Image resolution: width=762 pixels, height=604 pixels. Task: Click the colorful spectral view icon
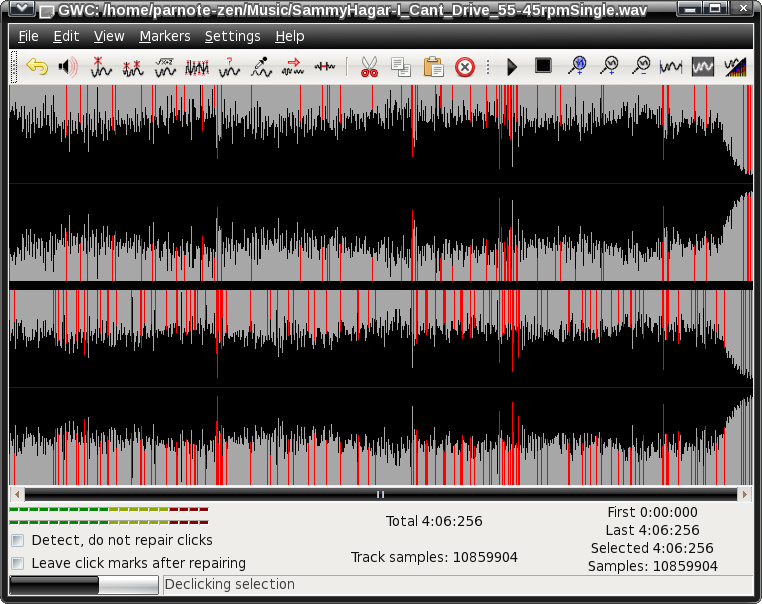coord(735,67)
